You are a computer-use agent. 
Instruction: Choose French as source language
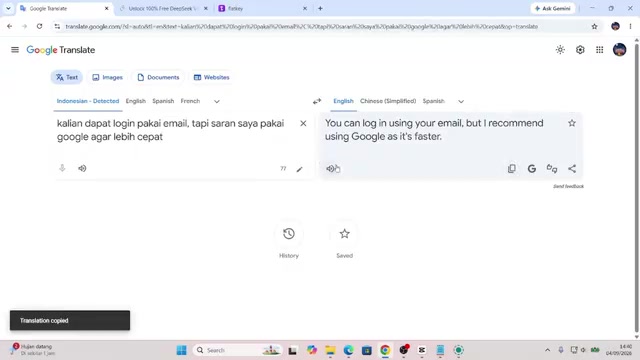click(x=190, y=101)
